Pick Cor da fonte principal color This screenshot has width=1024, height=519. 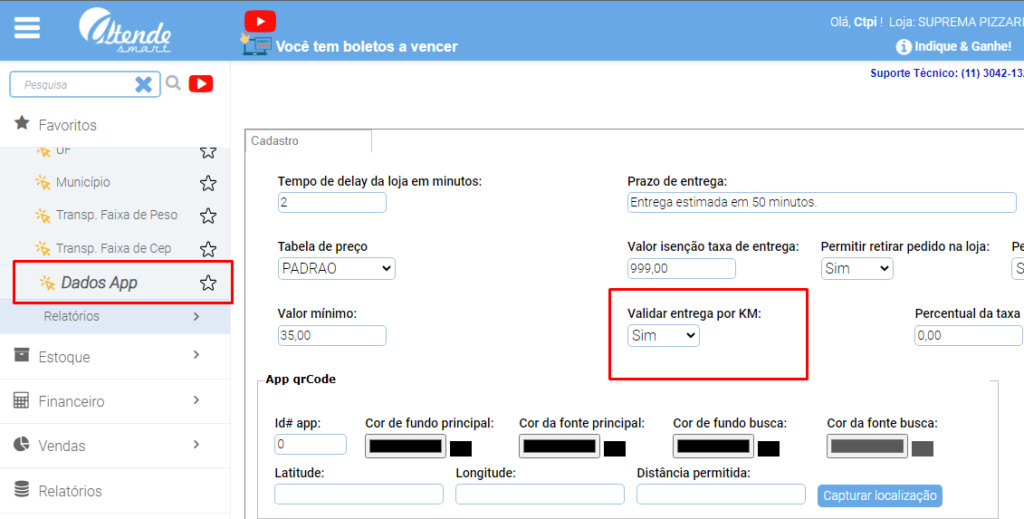(x=560, y=447)
